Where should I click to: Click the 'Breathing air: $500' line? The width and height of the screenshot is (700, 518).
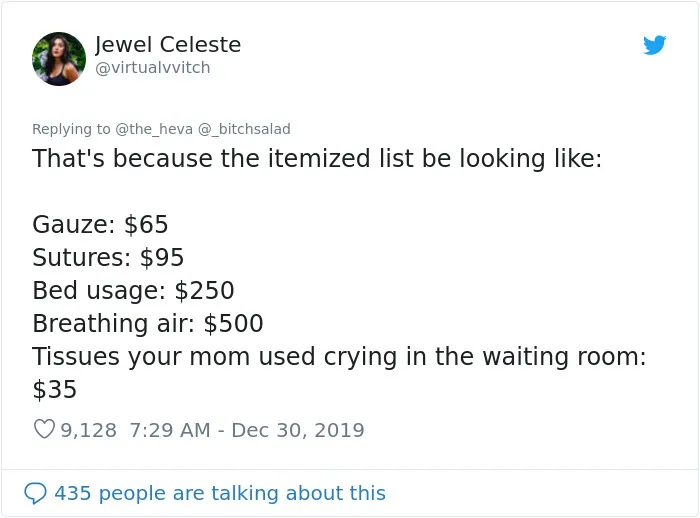coord(148,323)
